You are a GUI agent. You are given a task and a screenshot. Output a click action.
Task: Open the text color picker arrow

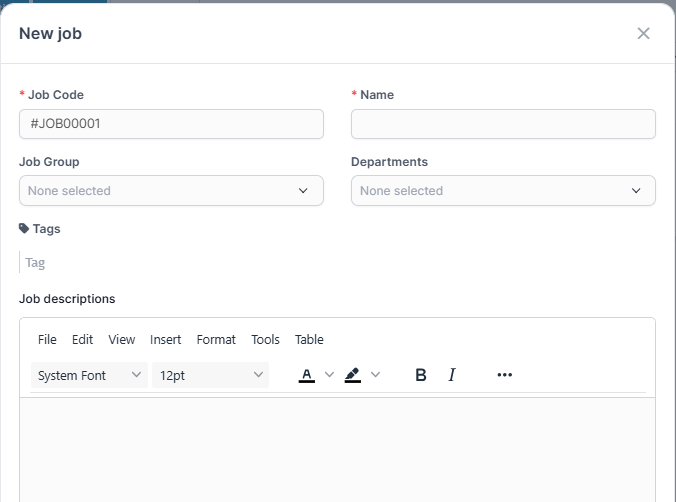[x=330, y=375]
